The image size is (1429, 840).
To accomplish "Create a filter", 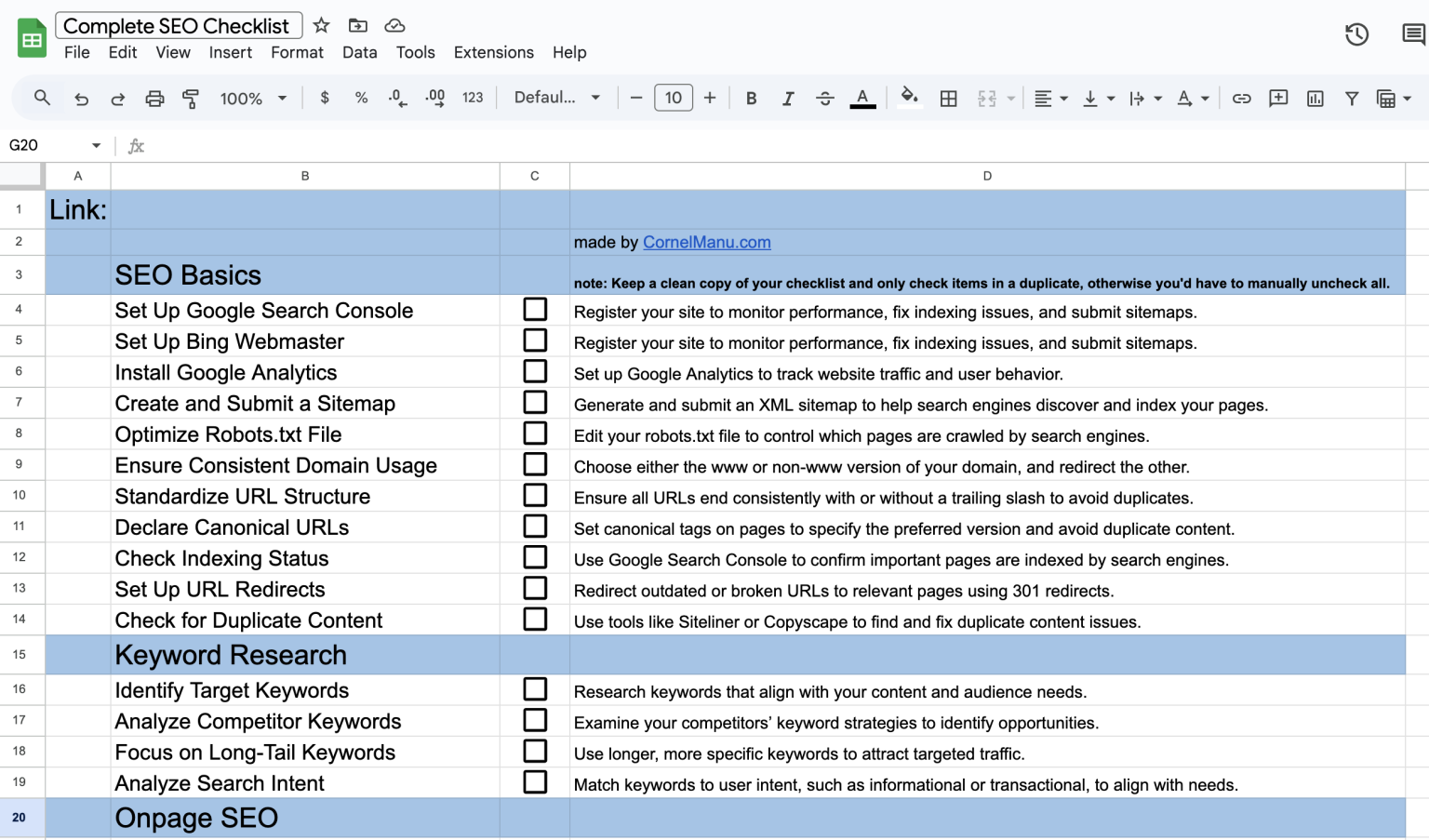I will (1352, 98).
